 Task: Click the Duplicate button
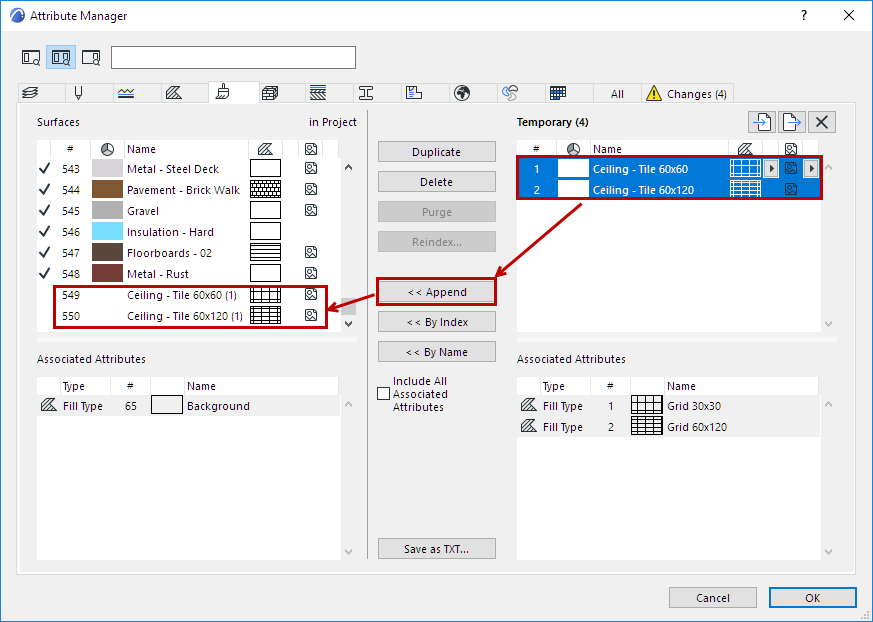coord(436,152)
